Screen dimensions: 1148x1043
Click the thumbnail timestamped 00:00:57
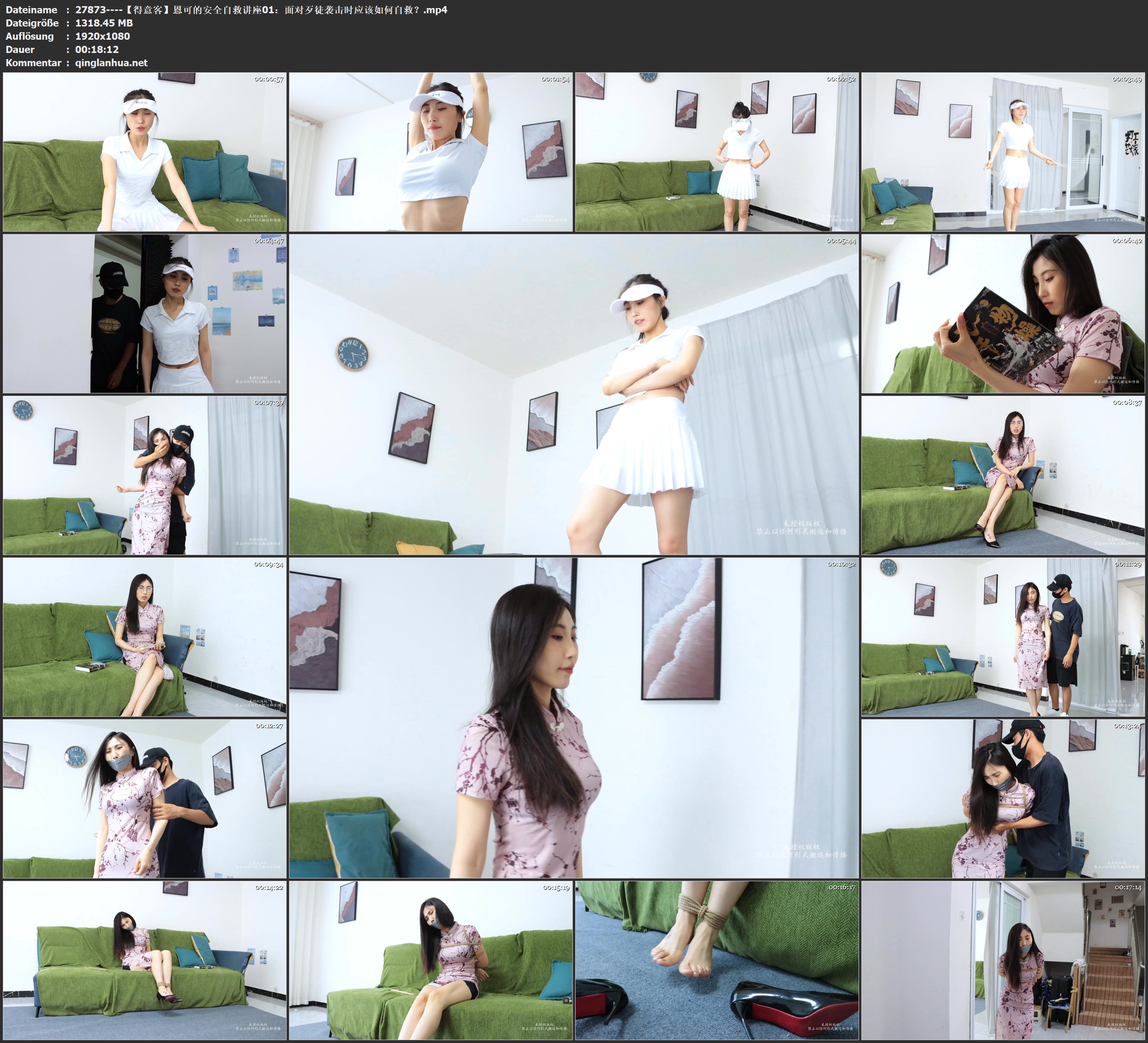145,152
